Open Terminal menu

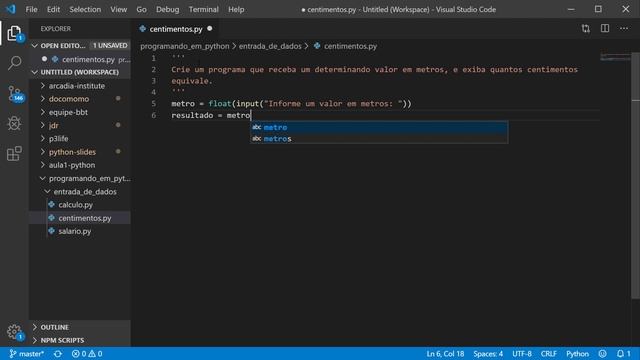tap(203, 9)
